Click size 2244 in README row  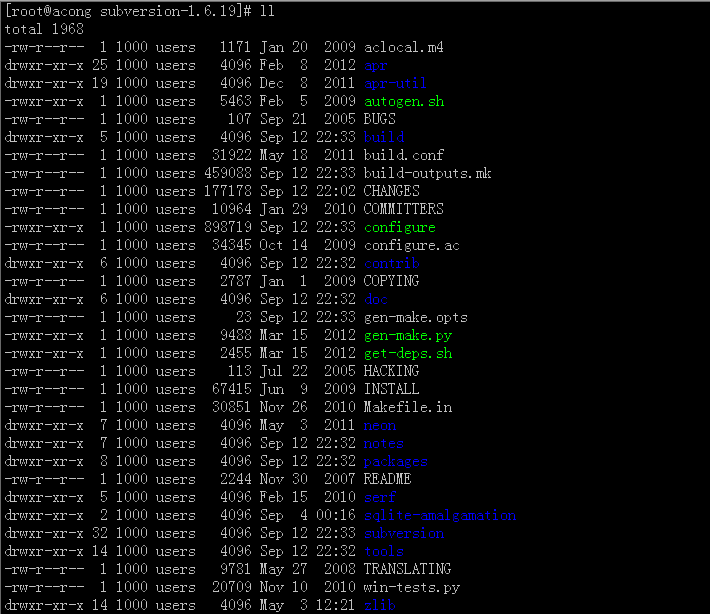[236, 479]
